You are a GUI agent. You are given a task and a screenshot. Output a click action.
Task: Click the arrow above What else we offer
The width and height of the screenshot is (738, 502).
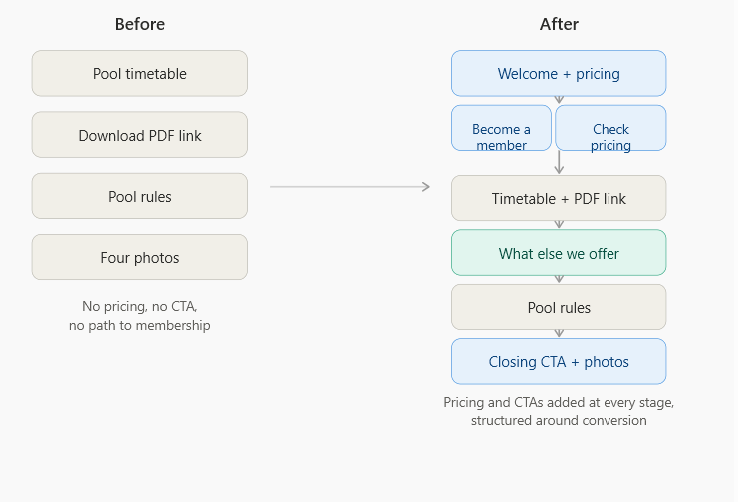click(559, 224)
